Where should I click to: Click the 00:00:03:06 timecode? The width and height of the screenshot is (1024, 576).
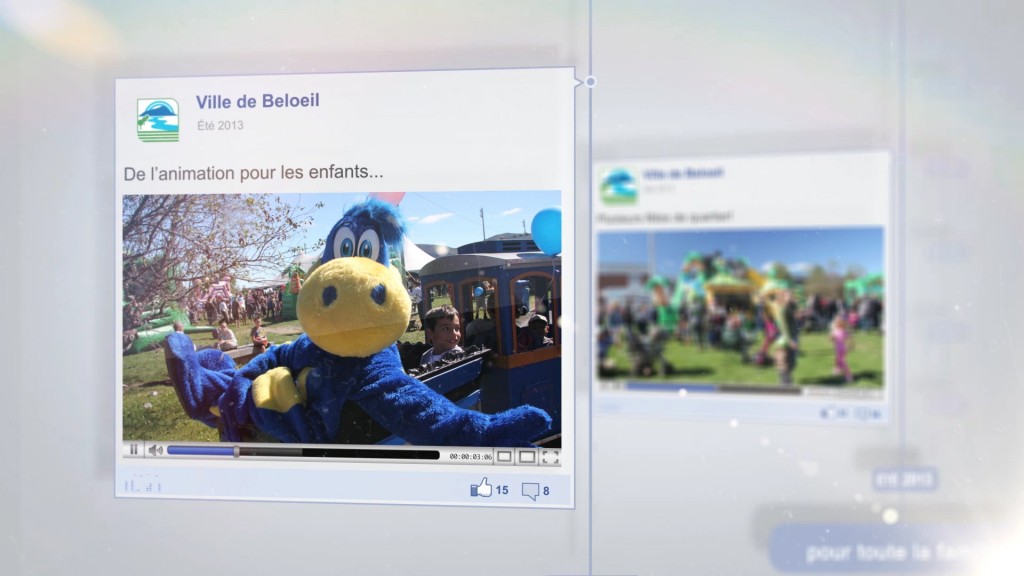[470, 456]
